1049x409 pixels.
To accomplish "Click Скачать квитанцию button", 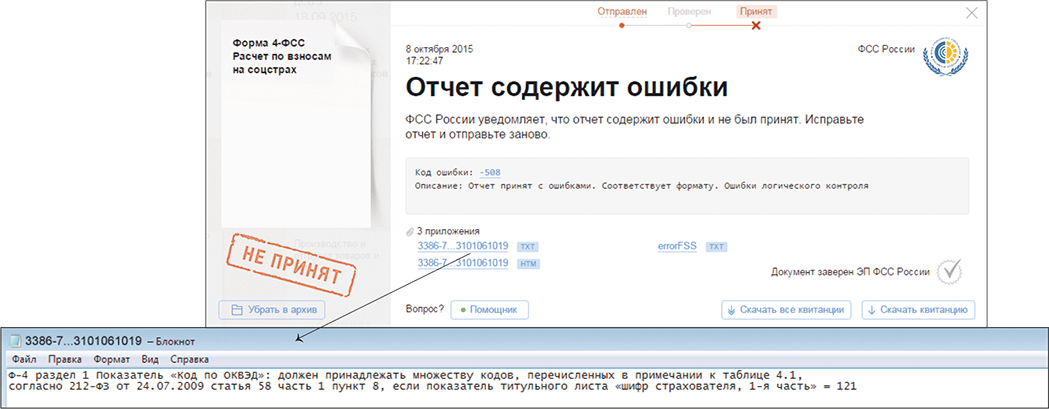I will pos(918,310).
